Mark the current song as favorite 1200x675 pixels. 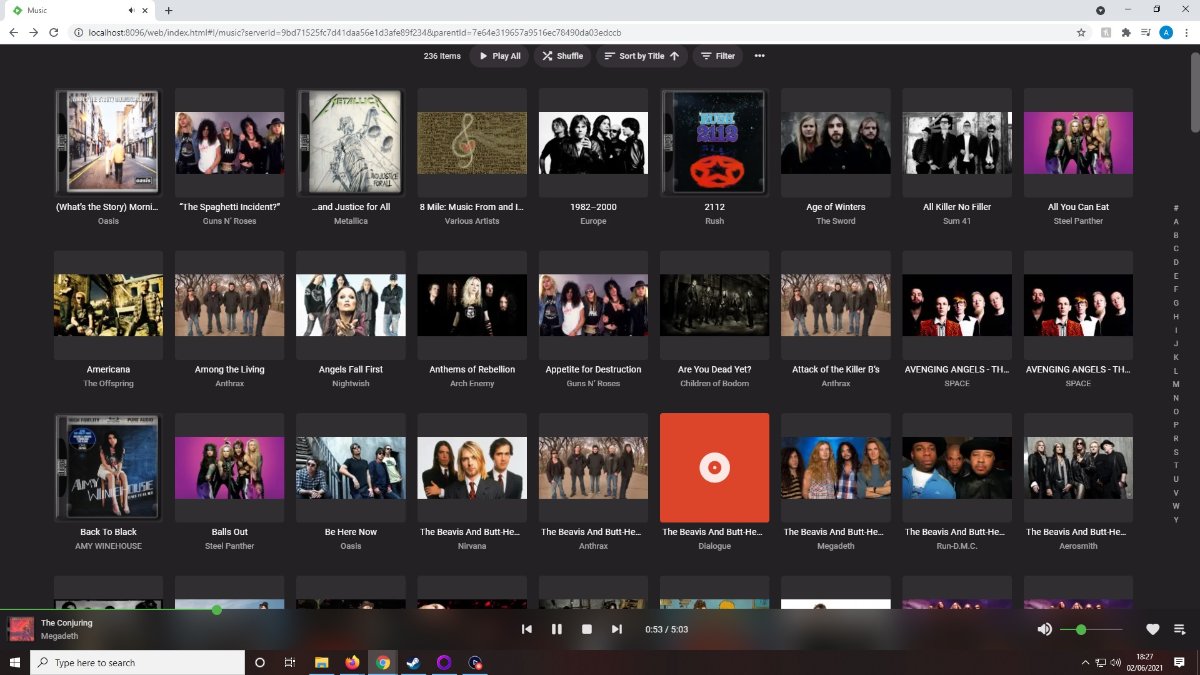pyautogui.click(x=1152, y=629)
